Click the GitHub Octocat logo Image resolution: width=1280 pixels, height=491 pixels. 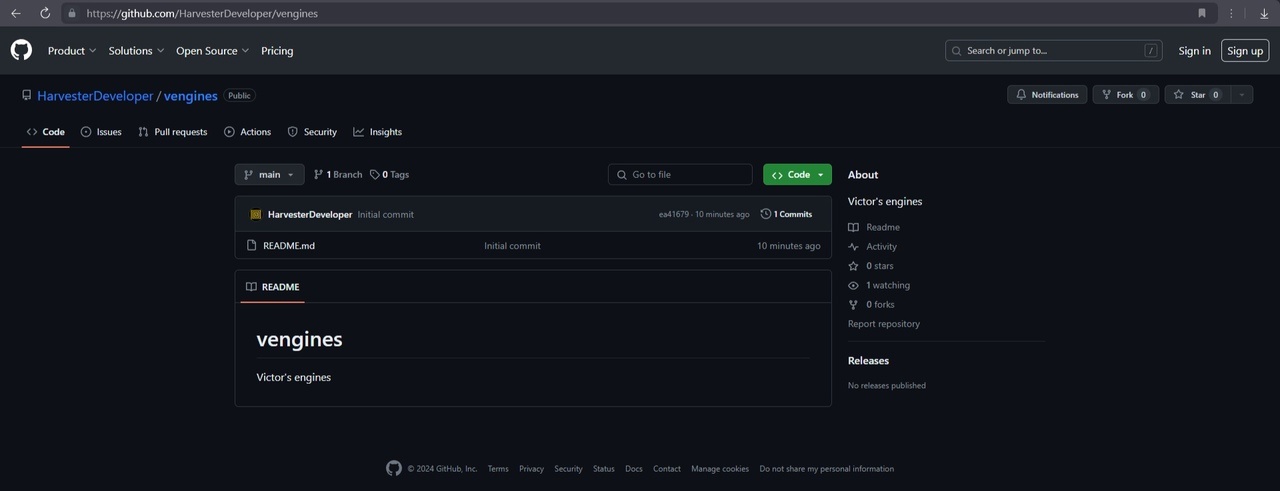pos(21,50)
